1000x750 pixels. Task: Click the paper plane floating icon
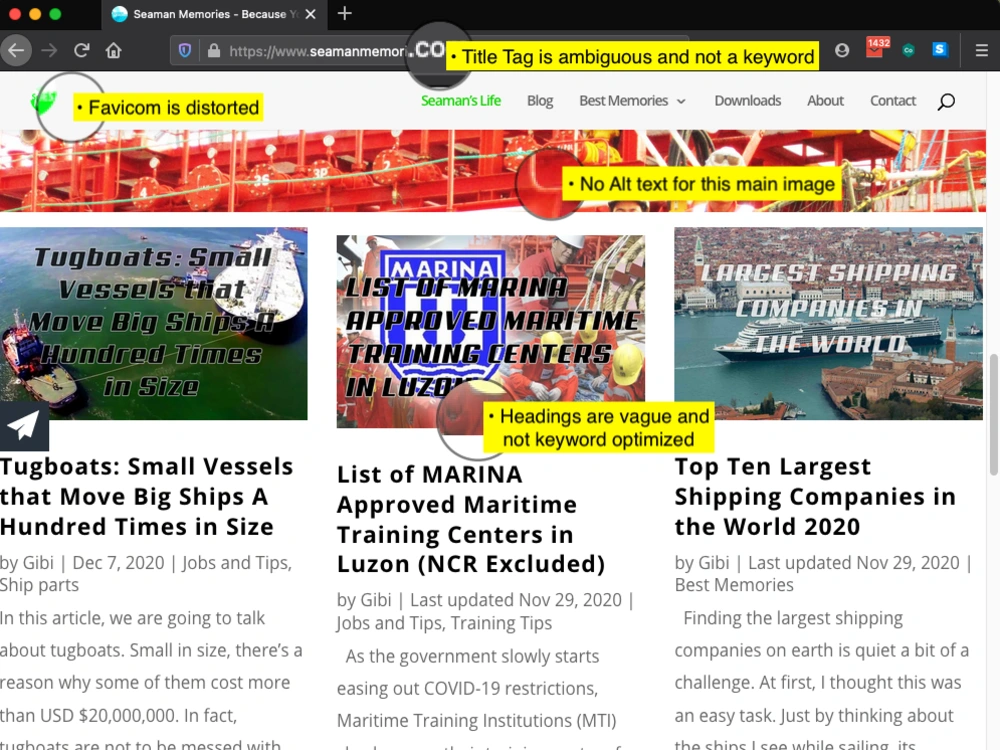pos(24,425)
